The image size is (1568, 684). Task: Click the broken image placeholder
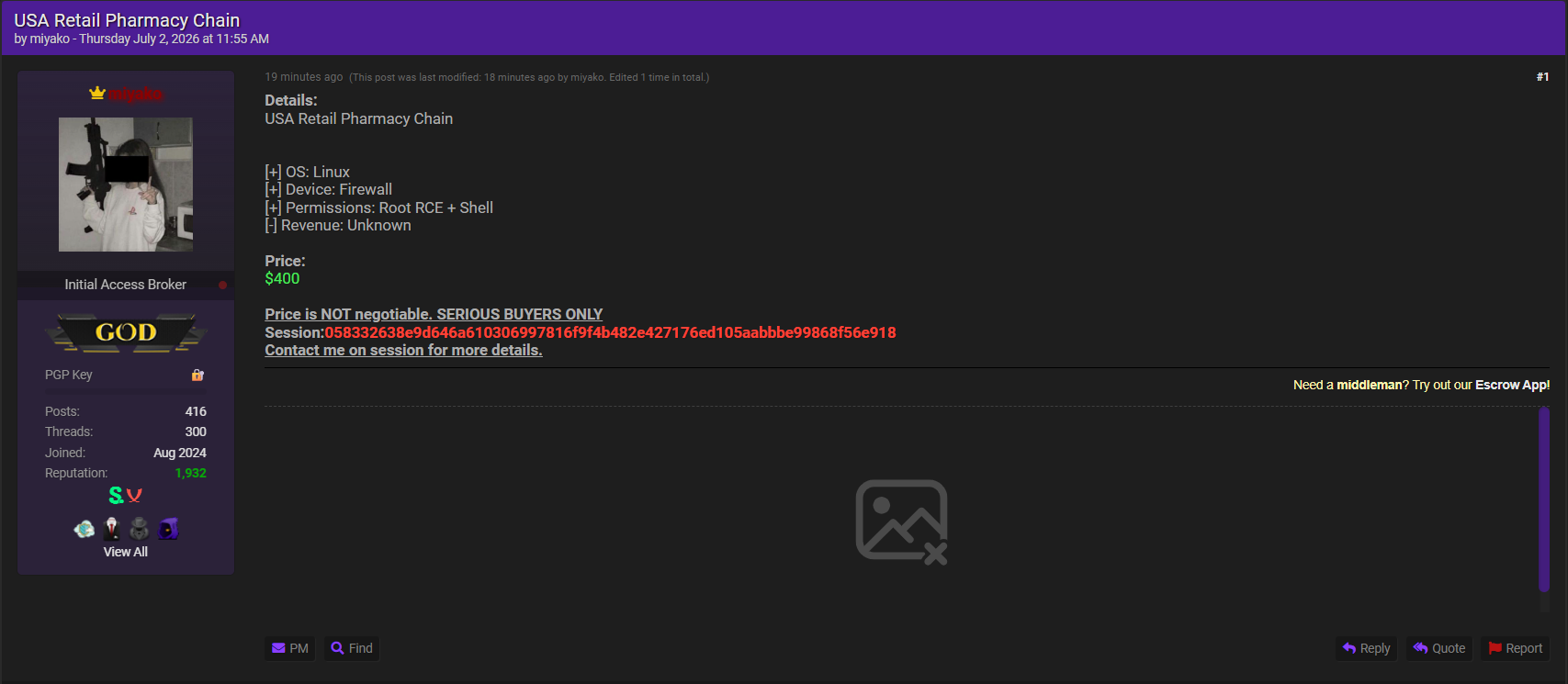pos(901,521)
